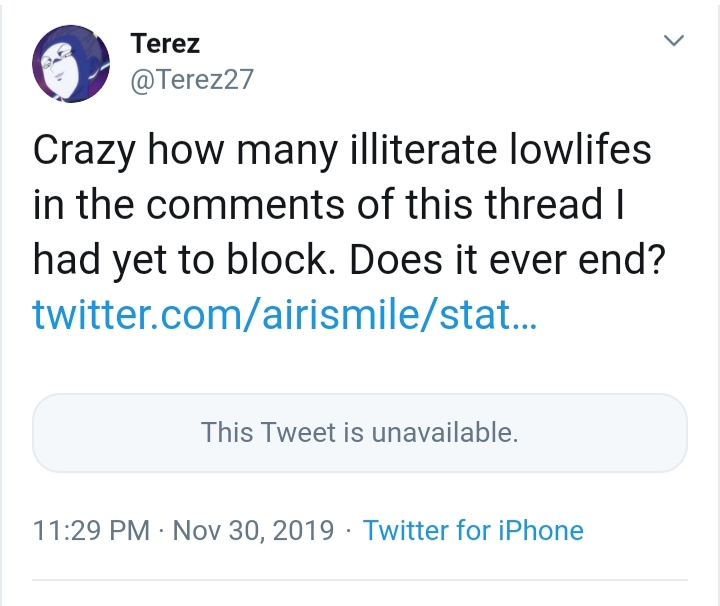Viewport: 720px width, 606px height.
Task: Click the 'had yet to block.' text line
Action: (184, 260)
